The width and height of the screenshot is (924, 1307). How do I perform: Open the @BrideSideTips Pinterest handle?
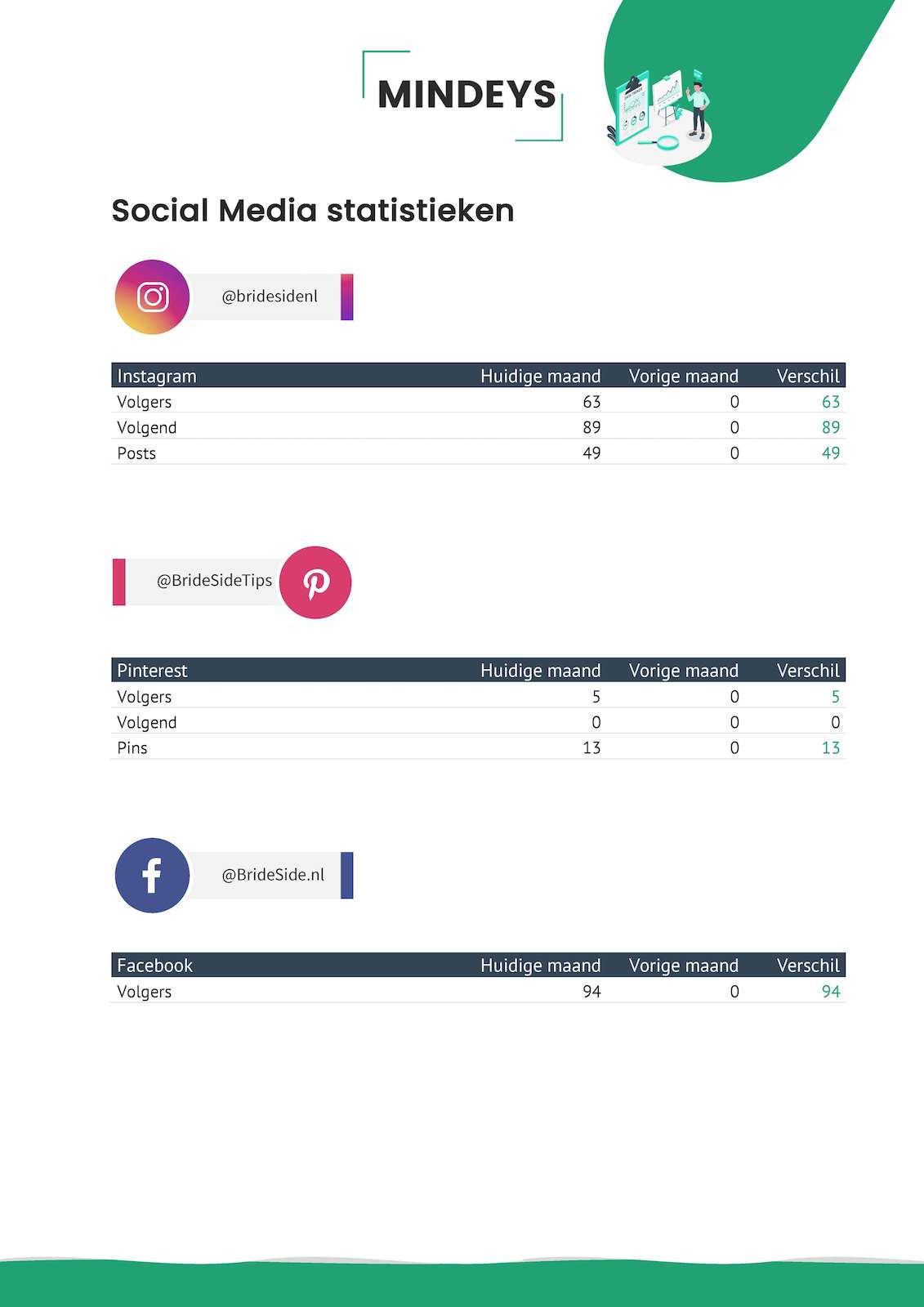[x=214, y=581]
